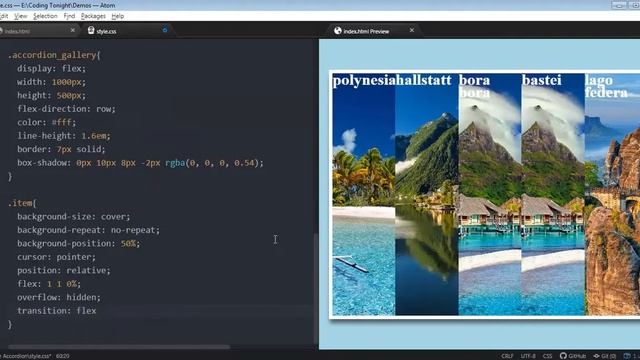Open the Find menu
Screen dimensions: 640x360
click(69, 16)
